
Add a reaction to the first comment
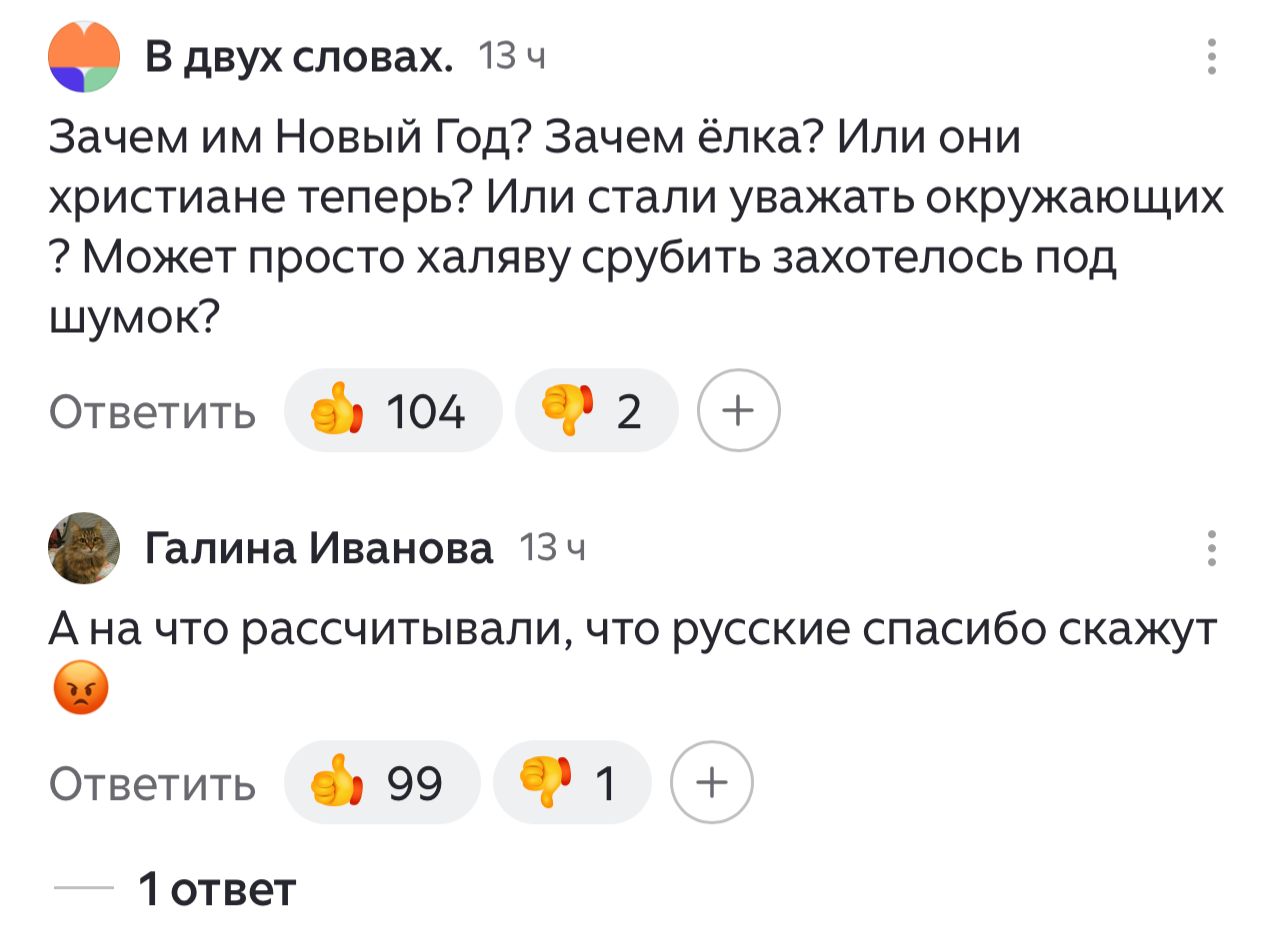[x=738, y=411]
